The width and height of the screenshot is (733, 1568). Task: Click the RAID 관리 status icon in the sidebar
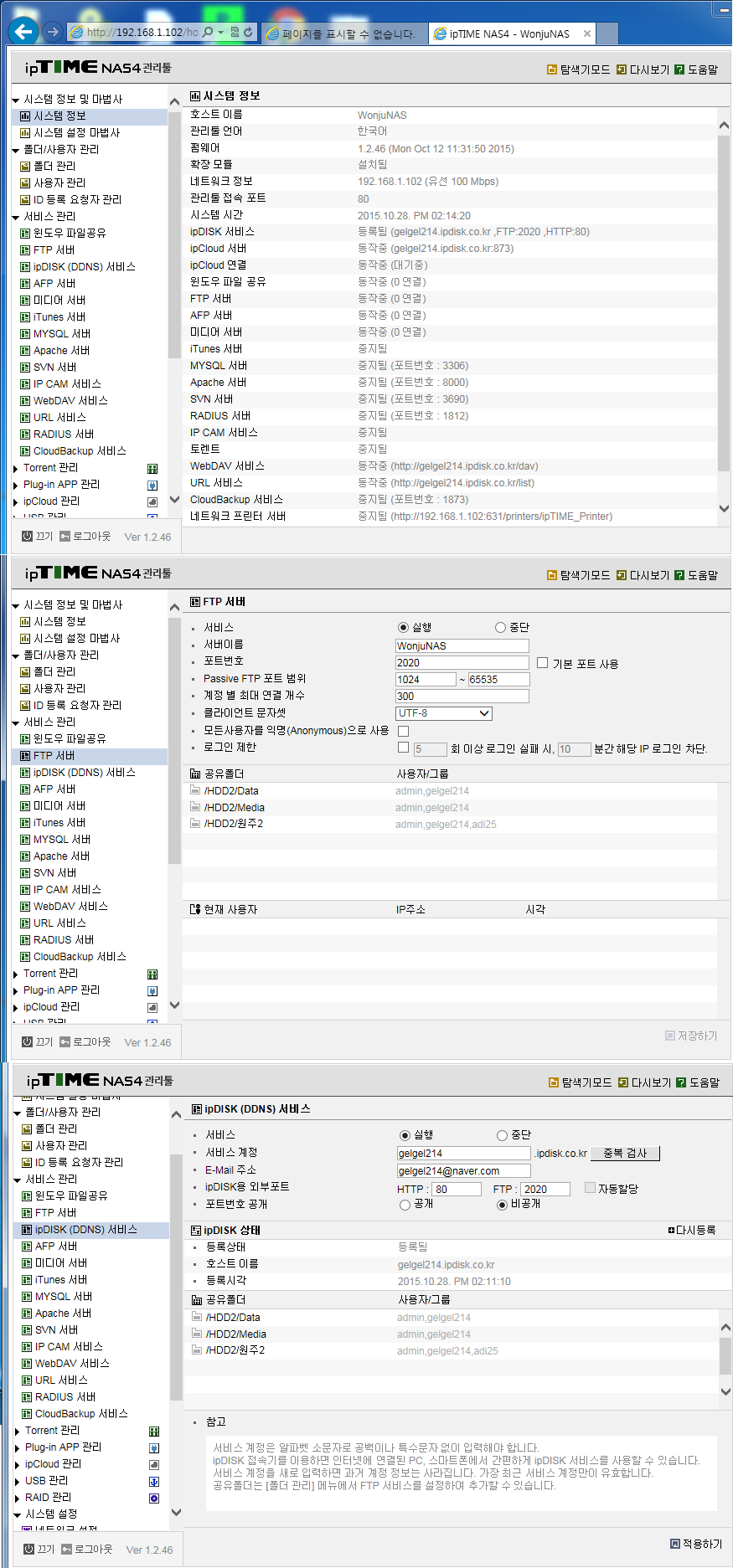[x=154, y=1498]
